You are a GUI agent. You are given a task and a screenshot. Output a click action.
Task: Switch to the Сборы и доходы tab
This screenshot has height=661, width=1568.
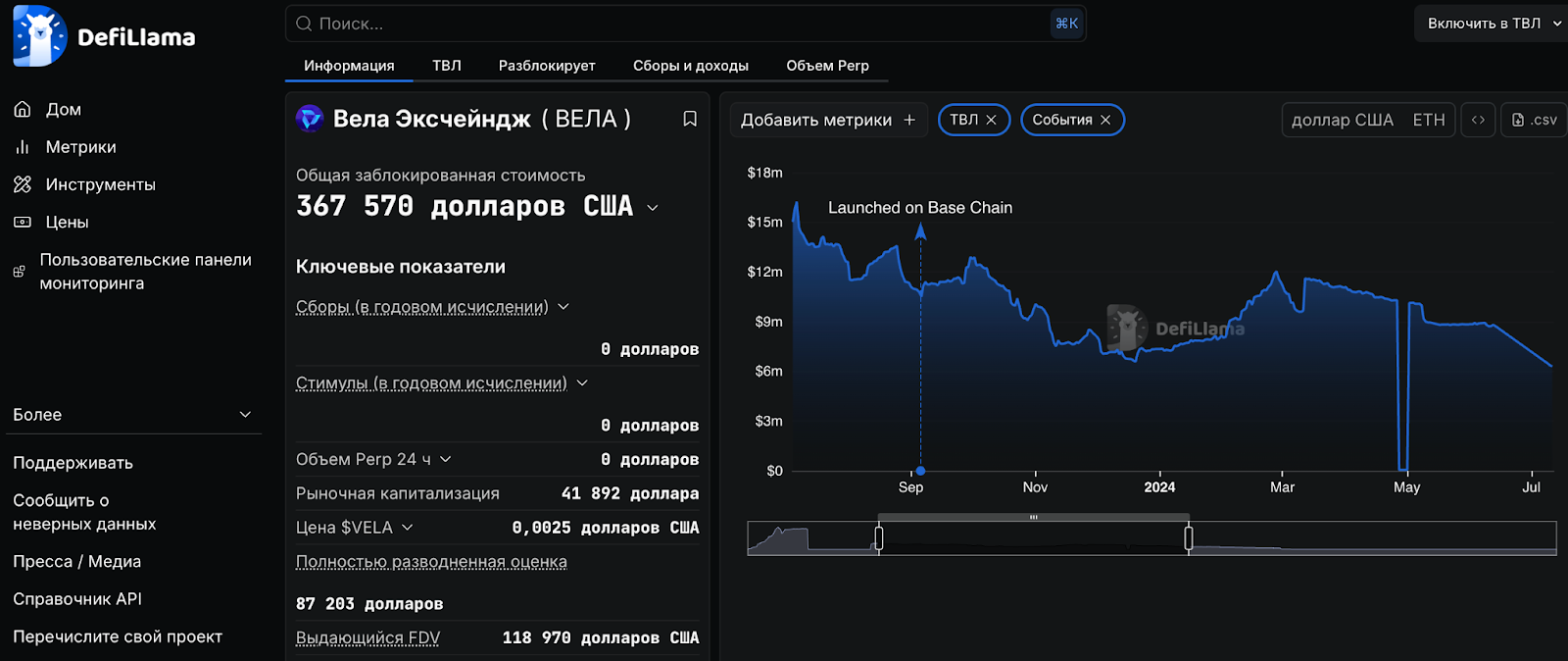690,66
